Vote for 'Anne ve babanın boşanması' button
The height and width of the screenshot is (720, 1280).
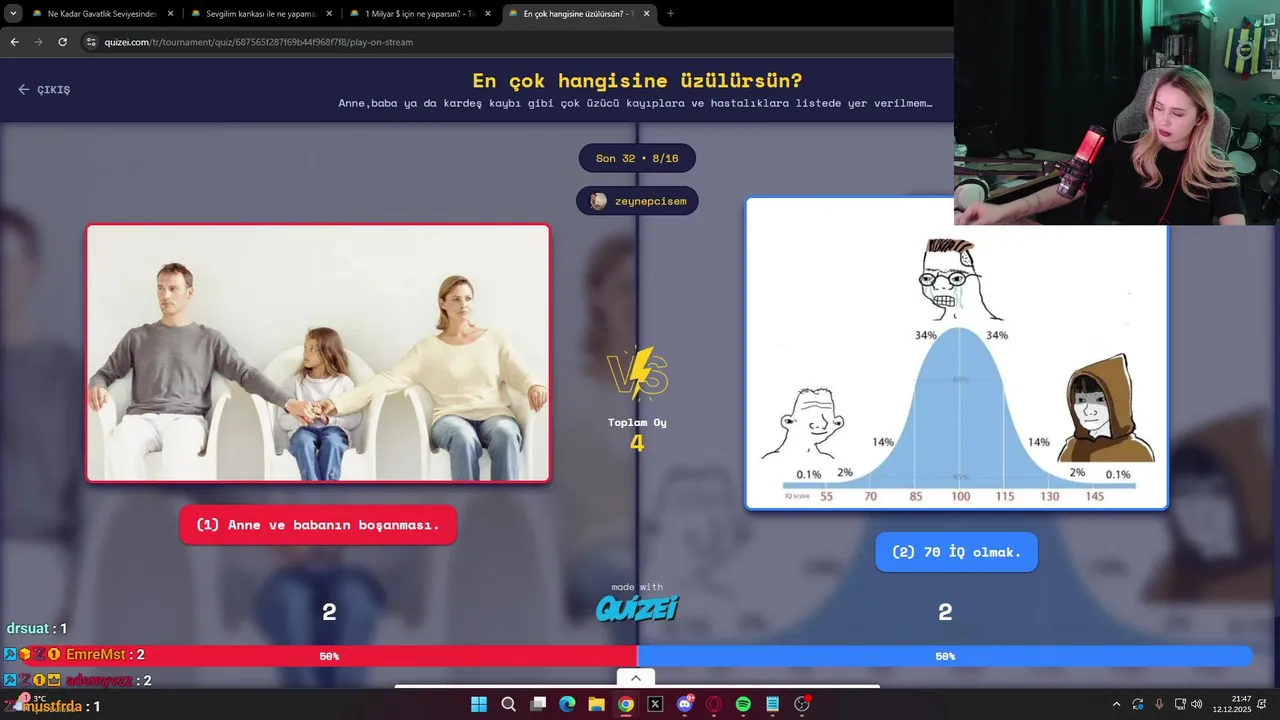click(318, 525)
